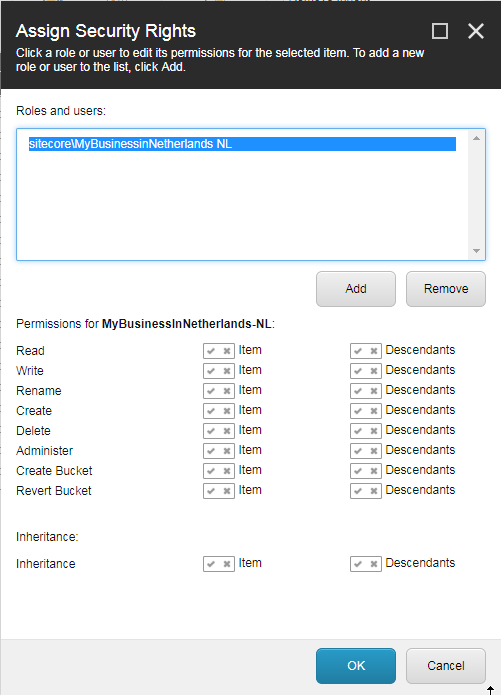Allow Inheritance for Item
Screen dimensions: 501x695
pos(211,564)
